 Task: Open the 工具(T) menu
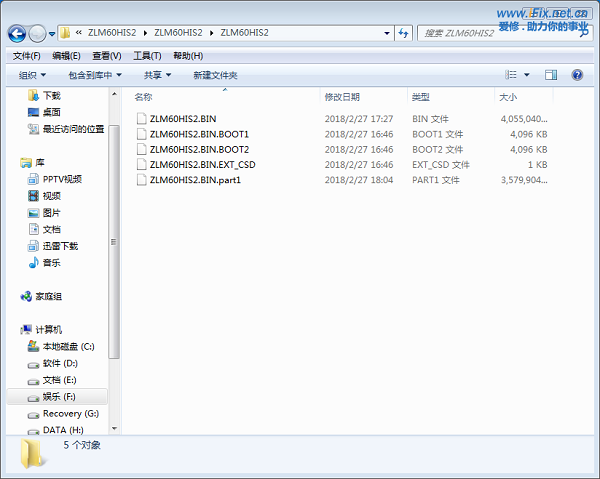pos(147,56)
